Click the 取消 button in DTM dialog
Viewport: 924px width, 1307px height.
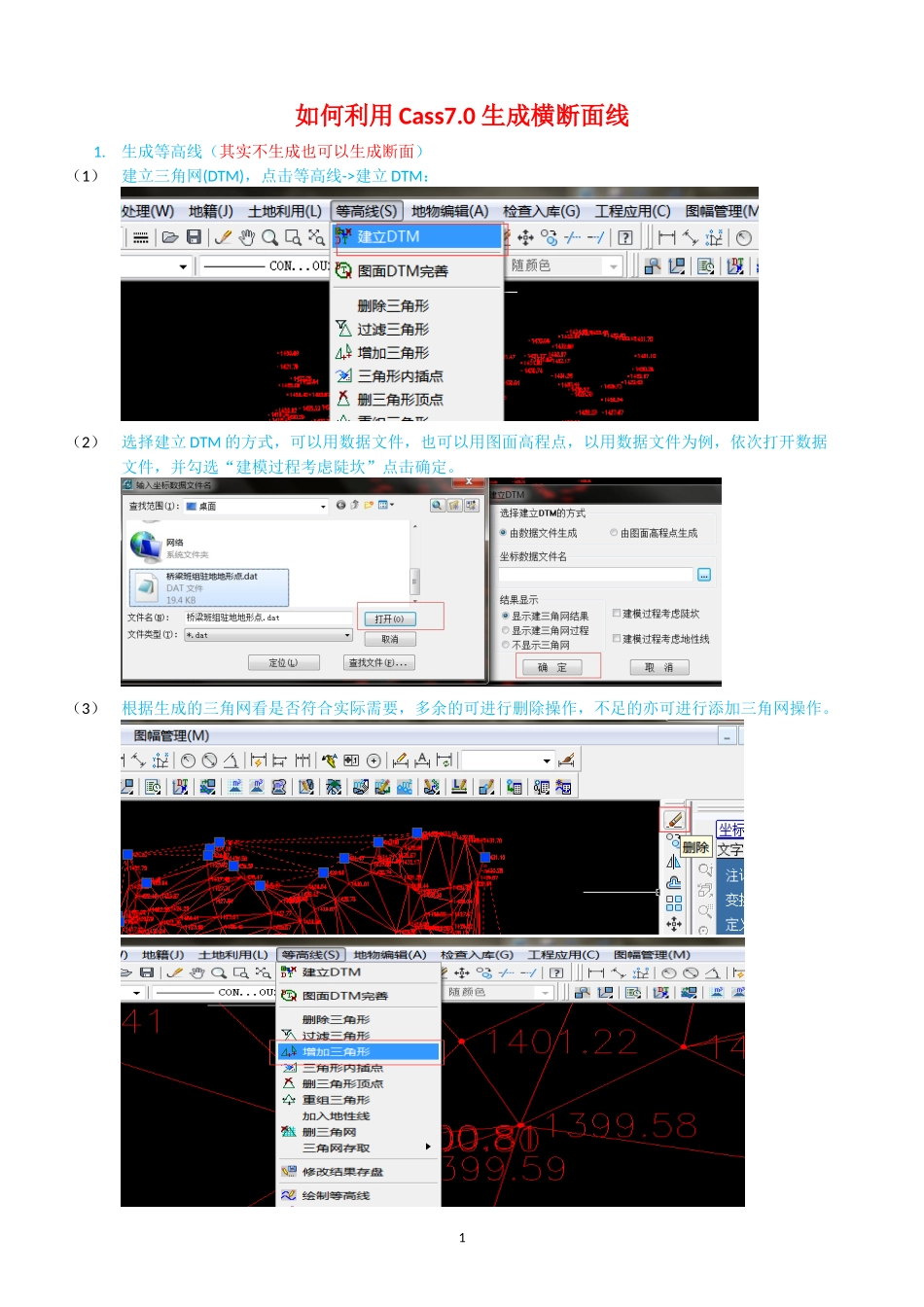659,667
